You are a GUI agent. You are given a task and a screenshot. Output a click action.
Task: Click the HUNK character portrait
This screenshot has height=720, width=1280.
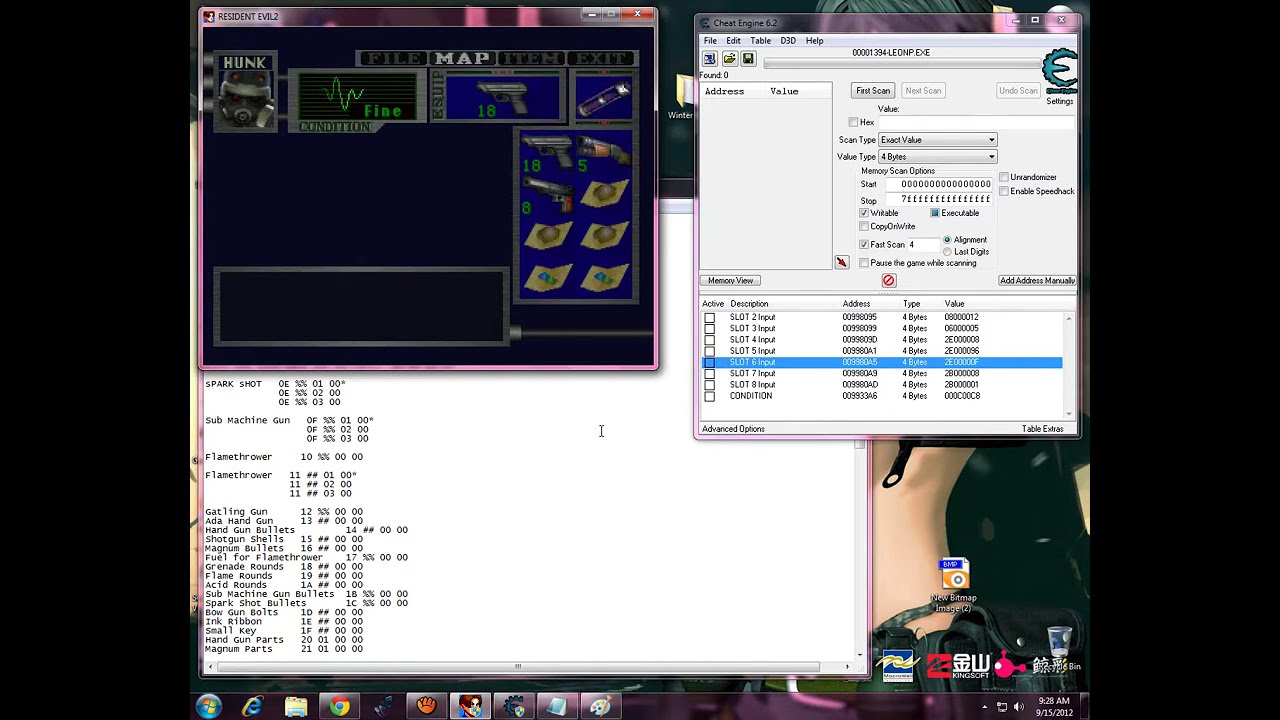(245, 92)
